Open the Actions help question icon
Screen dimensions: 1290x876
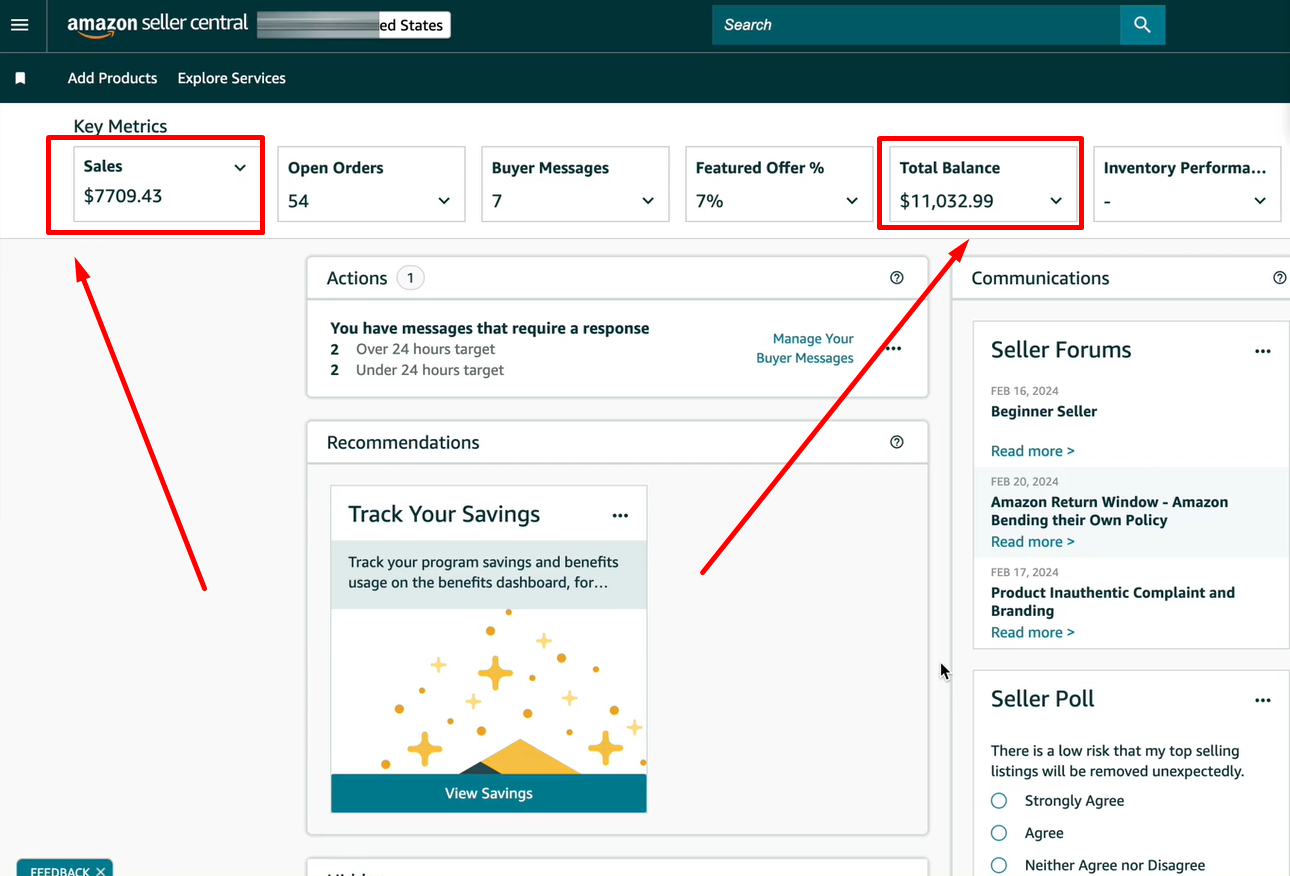896,278
